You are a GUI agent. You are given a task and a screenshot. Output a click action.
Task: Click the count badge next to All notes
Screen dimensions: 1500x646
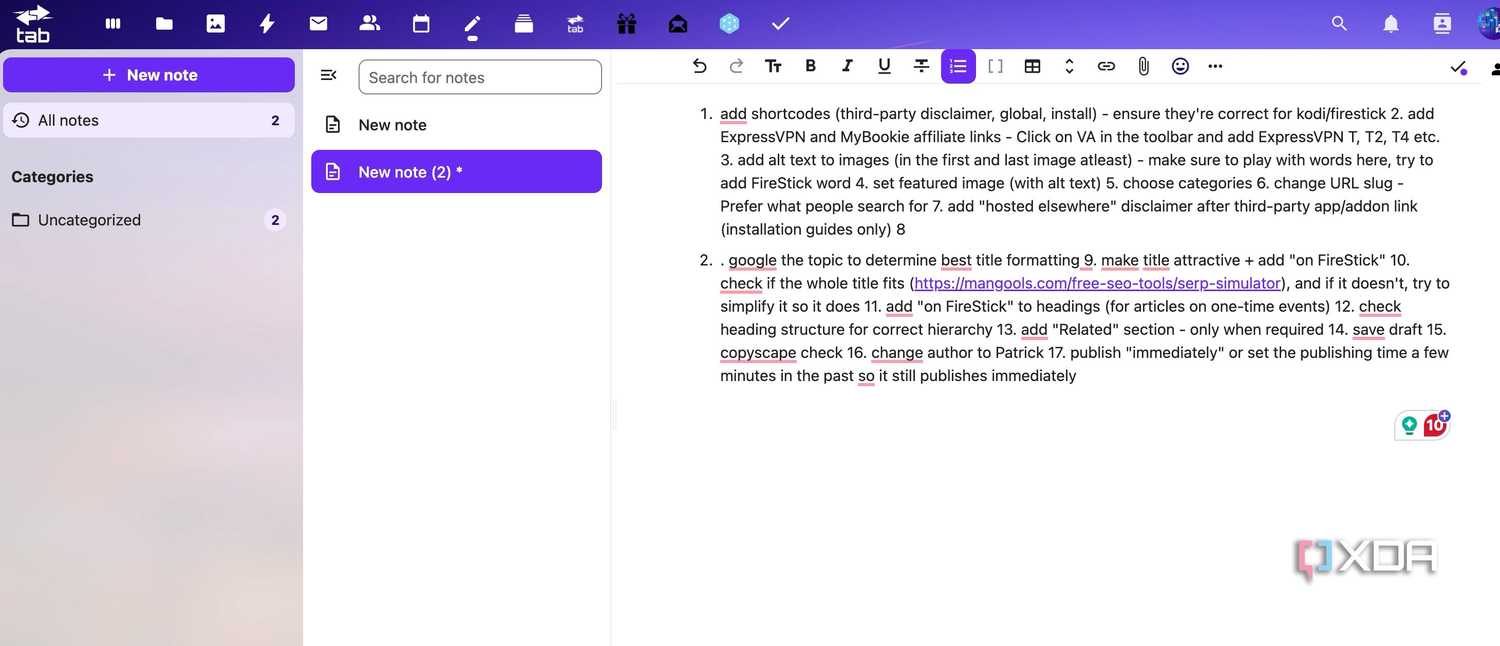(x=275, y=120)
